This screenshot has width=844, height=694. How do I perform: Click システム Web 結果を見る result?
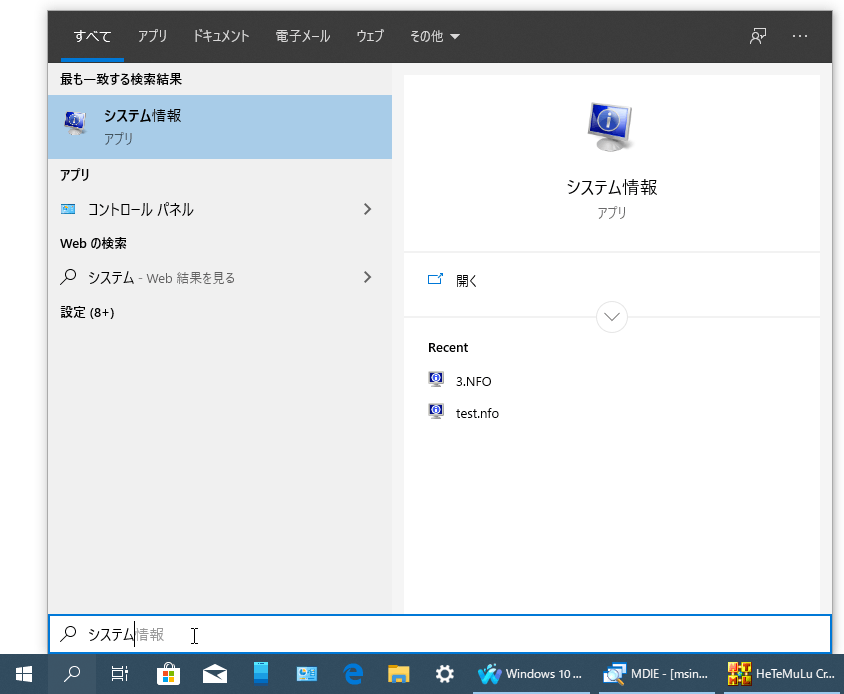pyautogui.click(x=220, y=277)
